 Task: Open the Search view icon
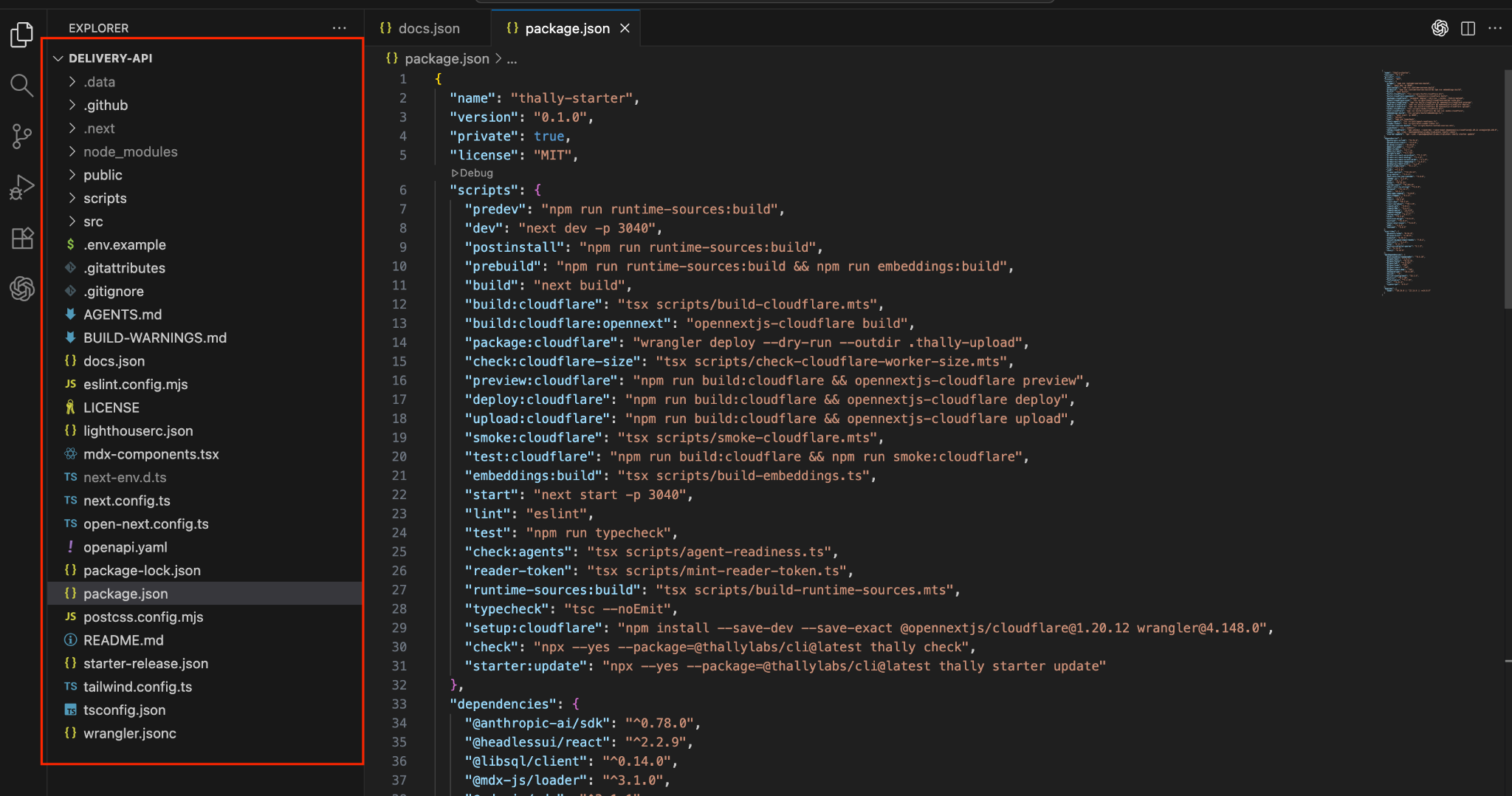coord(22,86)
